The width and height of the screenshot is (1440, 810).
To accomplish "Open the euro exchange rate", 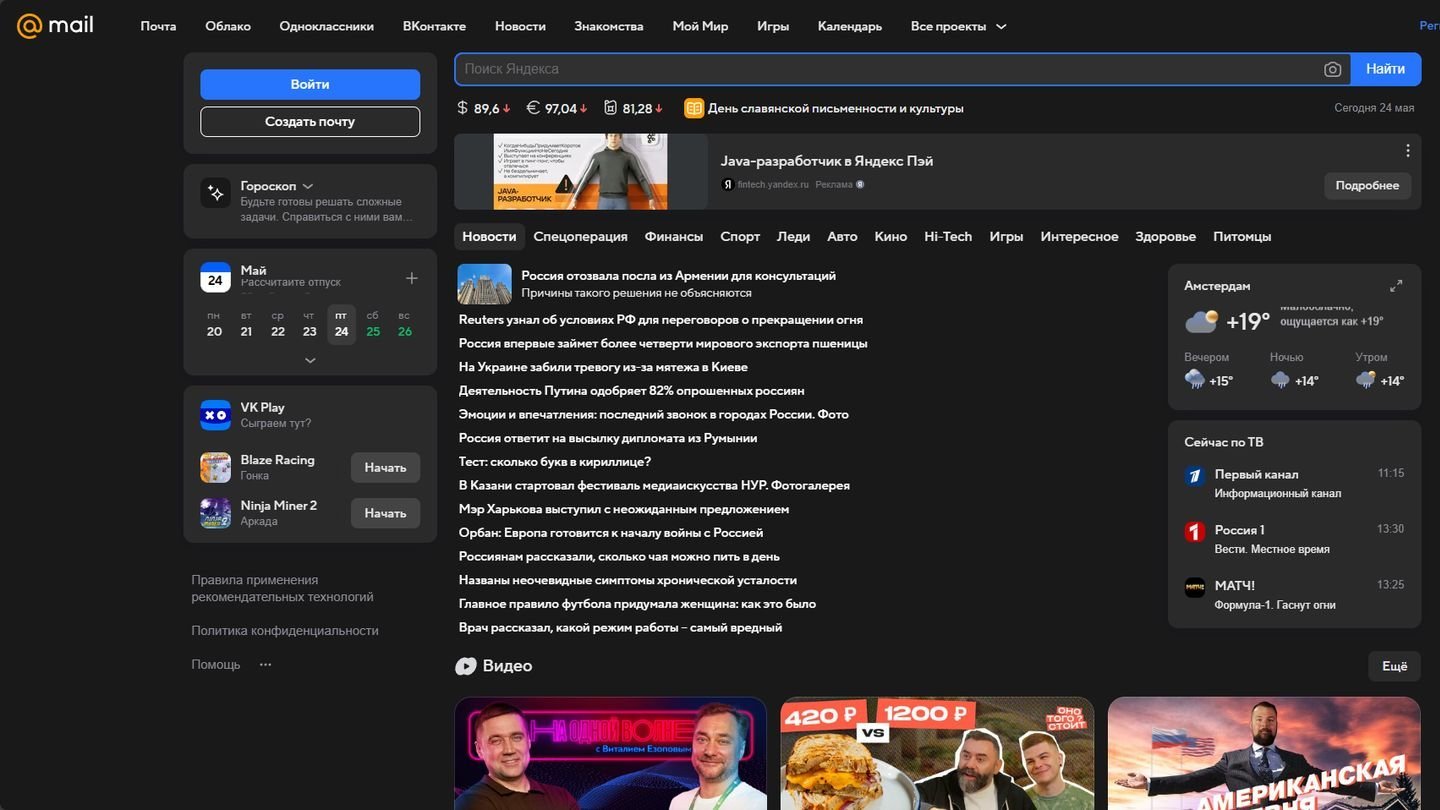I will coord(557,108).
